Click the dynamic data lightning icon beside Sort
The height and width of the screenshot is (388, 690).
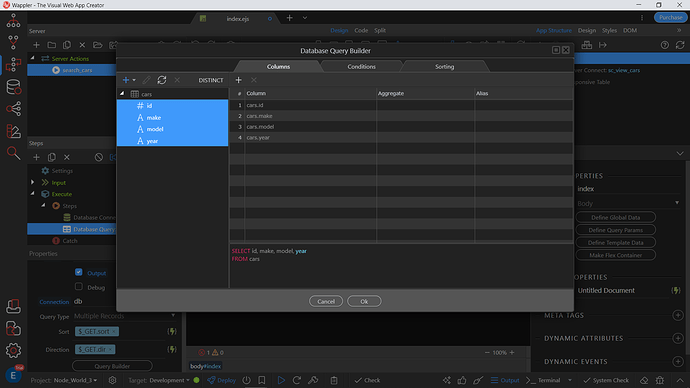click(x=172, y=331)
